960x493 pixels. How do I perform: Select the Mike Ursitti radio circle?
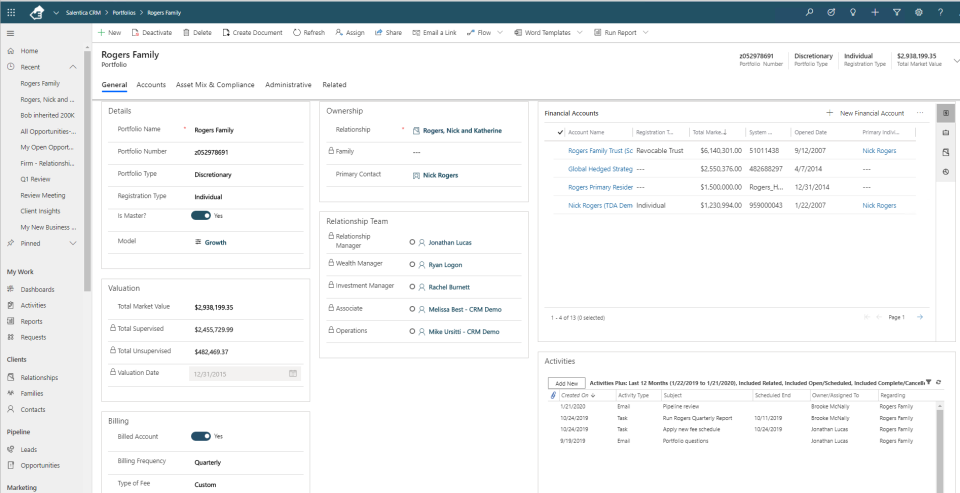coord(412,331)
